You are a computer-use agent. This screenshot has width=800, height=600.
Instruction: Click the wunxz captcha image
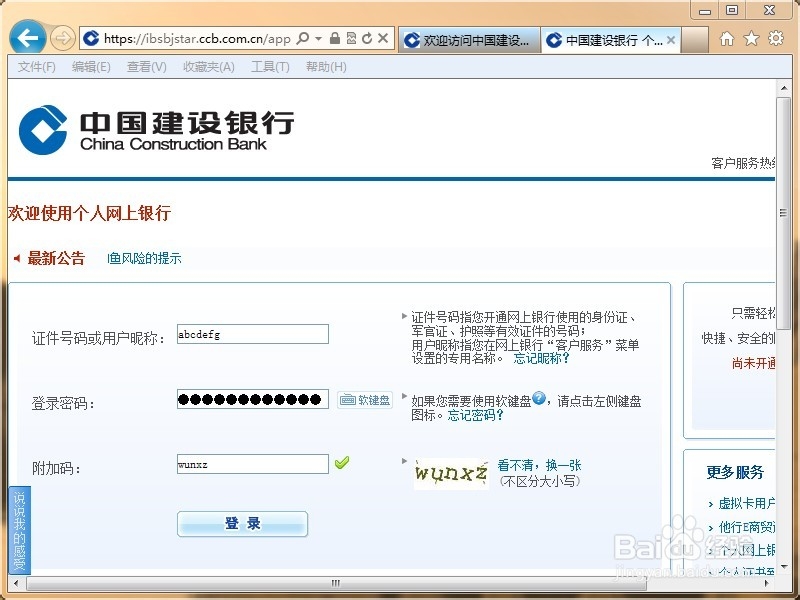pyautogui.click(x=451, y=474)
